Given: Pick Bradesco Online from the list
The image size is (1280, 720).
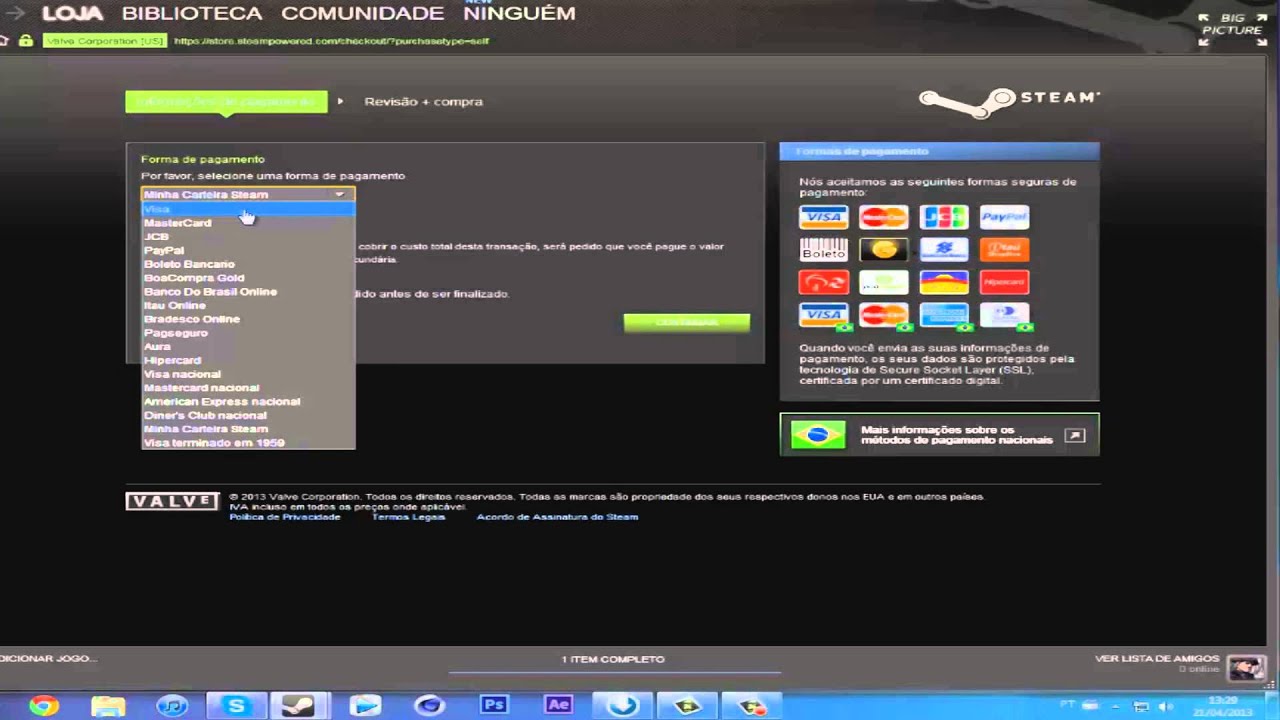Looking at the screenshot, I should pyautogui.click(x=248, y=319).
